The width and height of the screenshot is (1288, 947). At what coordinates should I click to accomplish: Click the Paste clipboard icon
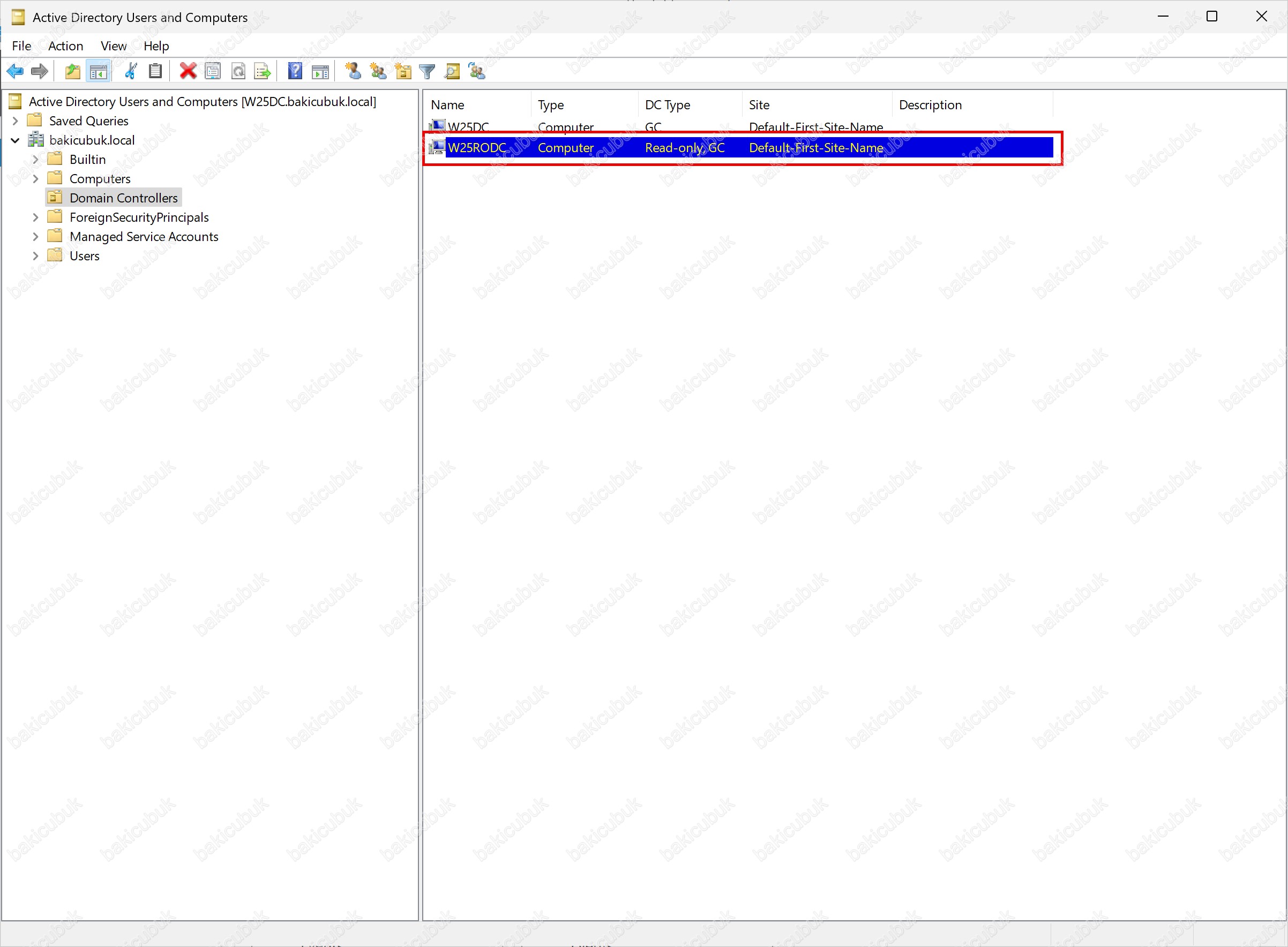155,71
